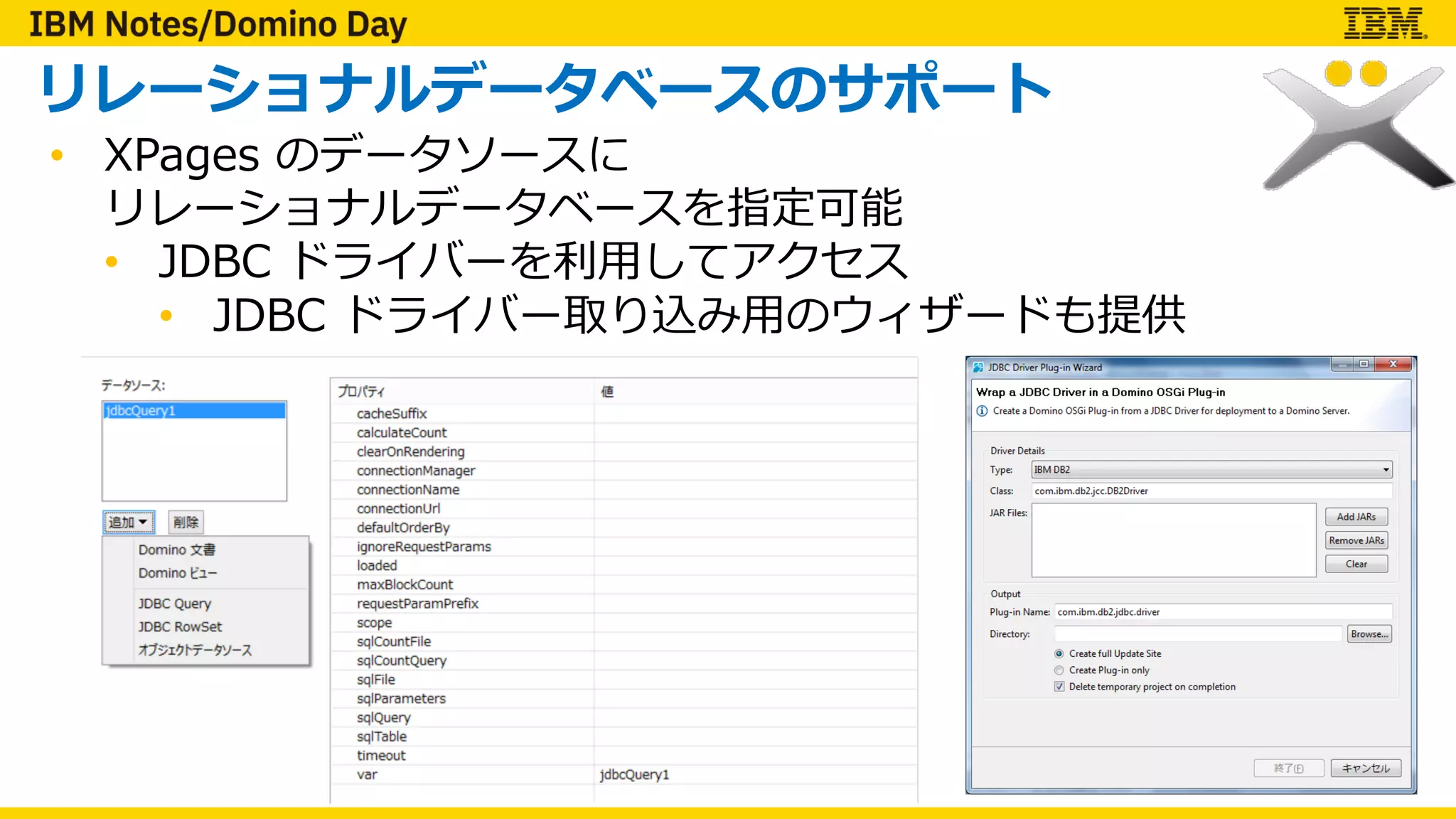Select jdbcQuery1 in the data source list
1456x819 pixels.
(194, 411)
